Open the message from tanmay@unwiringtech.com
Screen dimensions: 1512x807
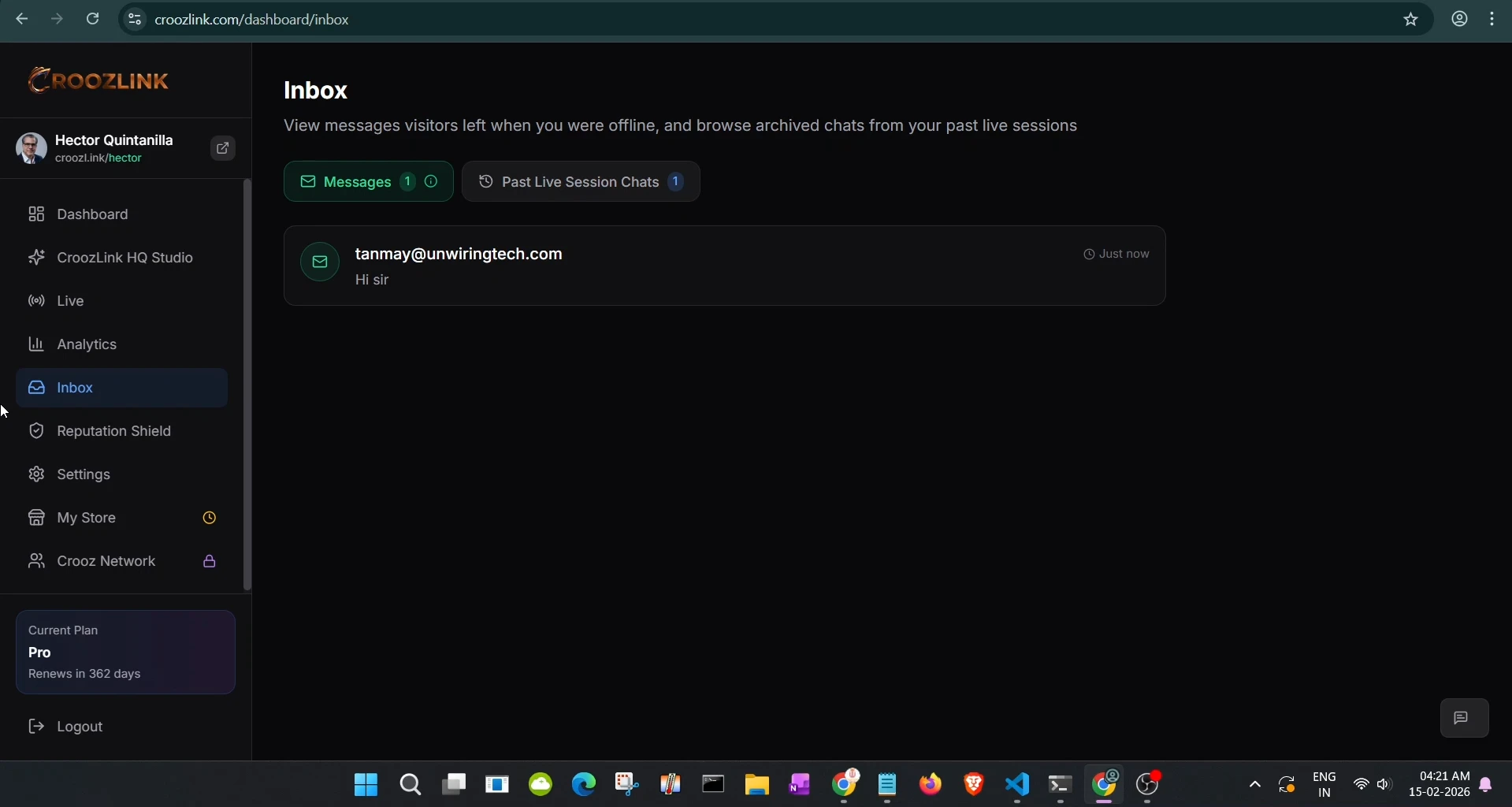(x=723, y=266)
